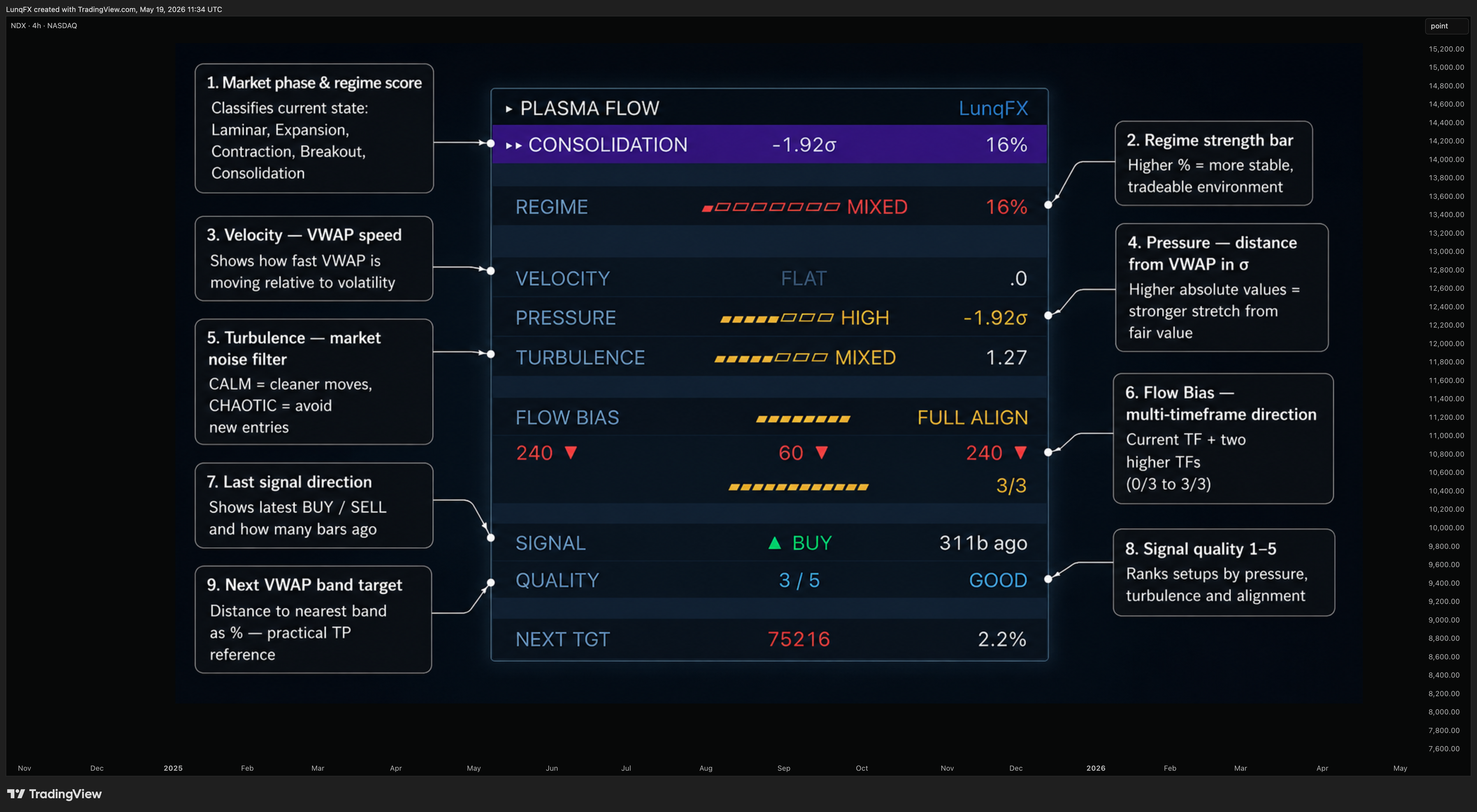
Task: Click the HIGH pressure status
Action: [x=865, y=318]
